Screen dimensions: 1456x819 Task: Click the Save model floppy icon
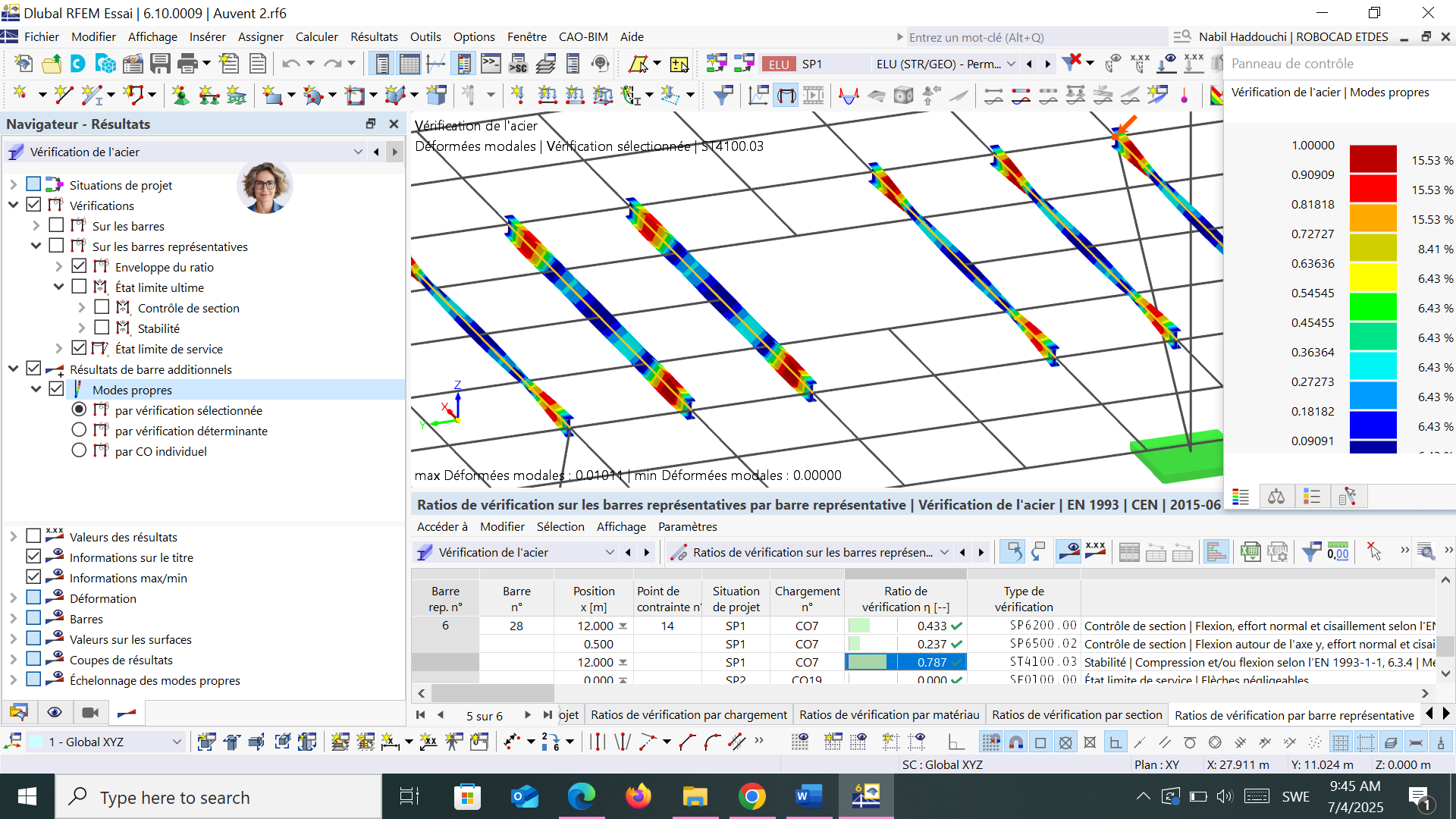[160, 64]
